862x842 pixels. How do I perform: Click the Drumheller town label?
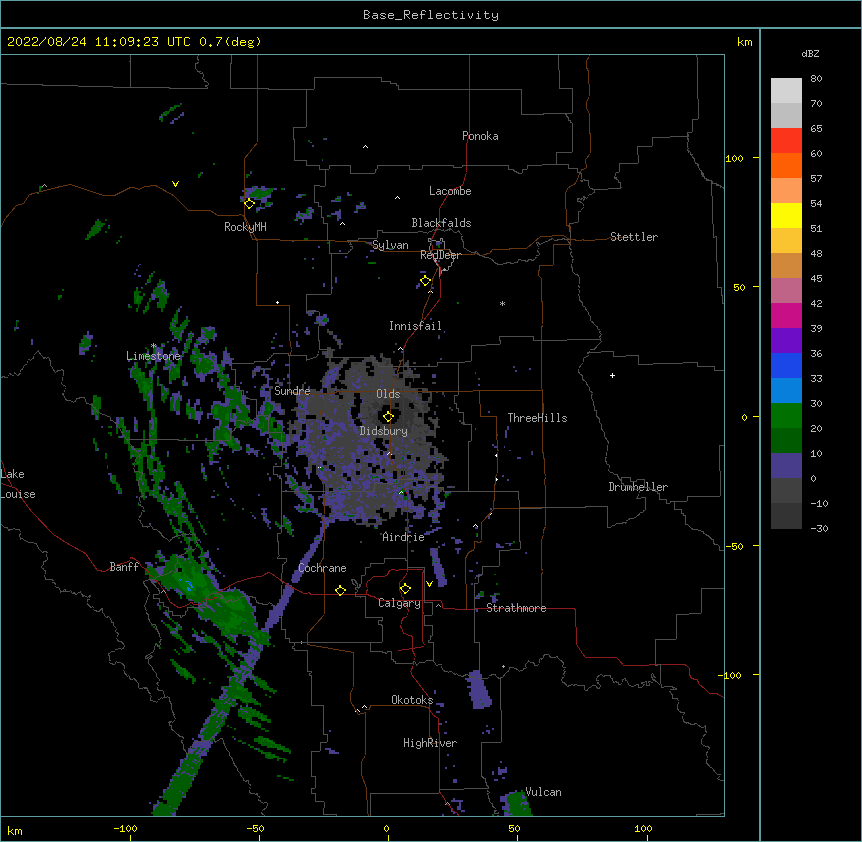(638, 487)
